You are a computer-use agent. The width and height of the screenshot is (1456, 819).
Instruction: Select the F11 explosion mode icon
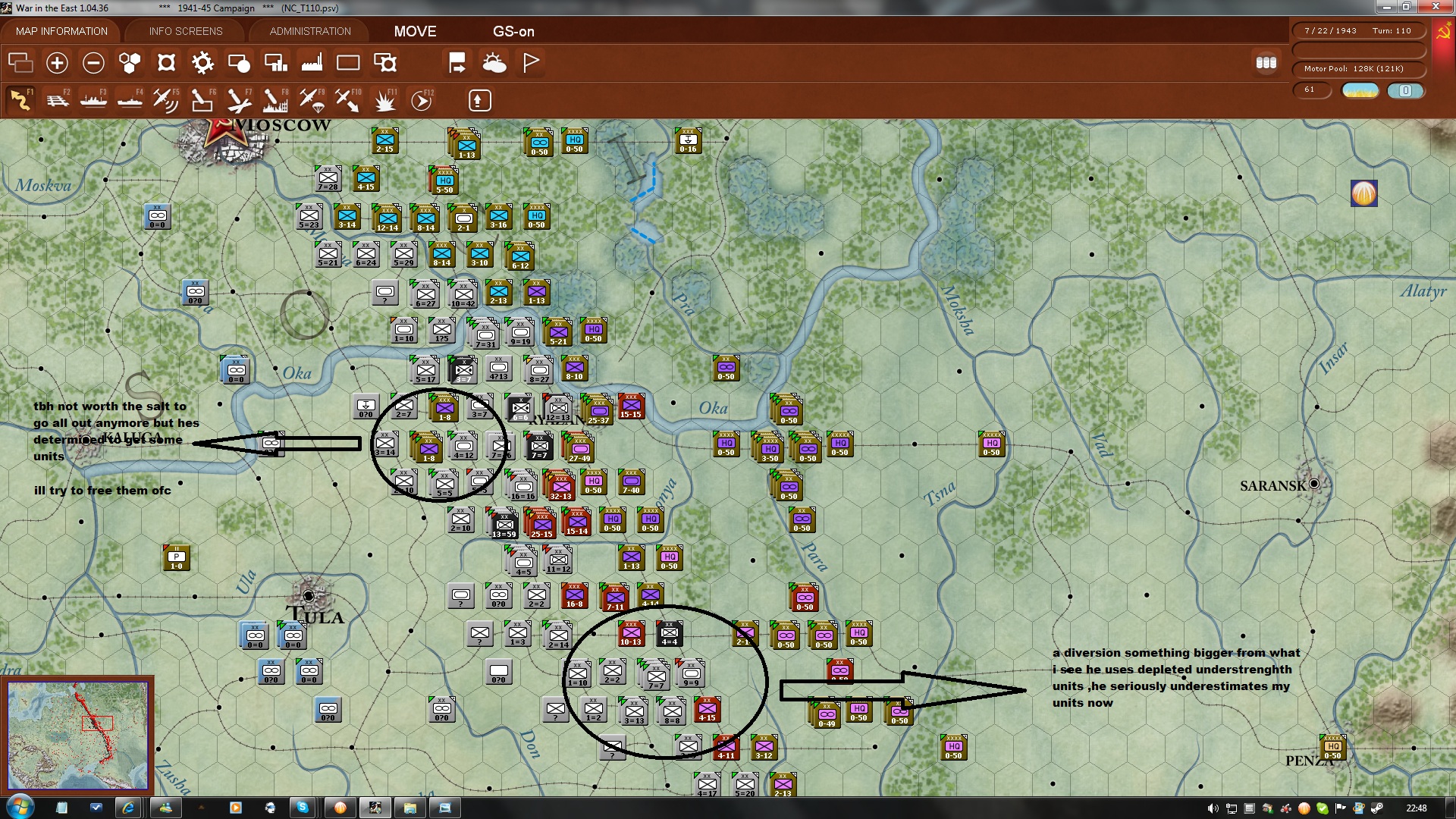pyautogui.click(x=385, y=100)
